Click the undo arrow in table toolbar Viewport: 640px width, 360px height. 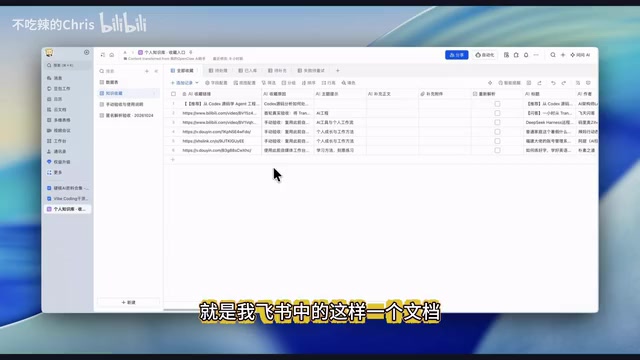(x=553, y=83)
